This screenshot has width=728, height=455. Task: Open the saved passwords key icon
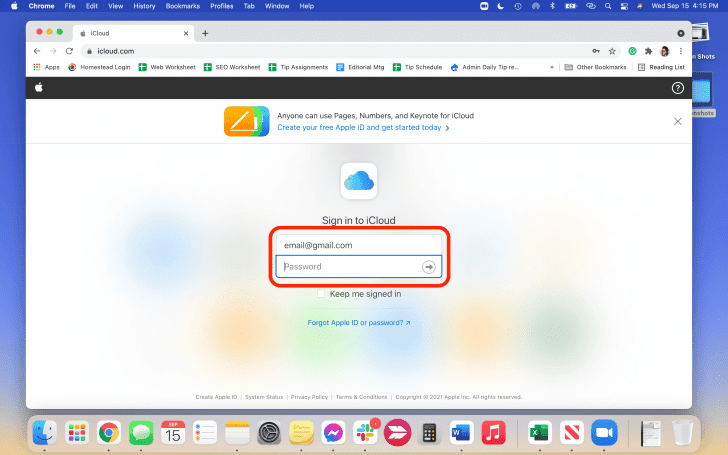pos(596,51)
